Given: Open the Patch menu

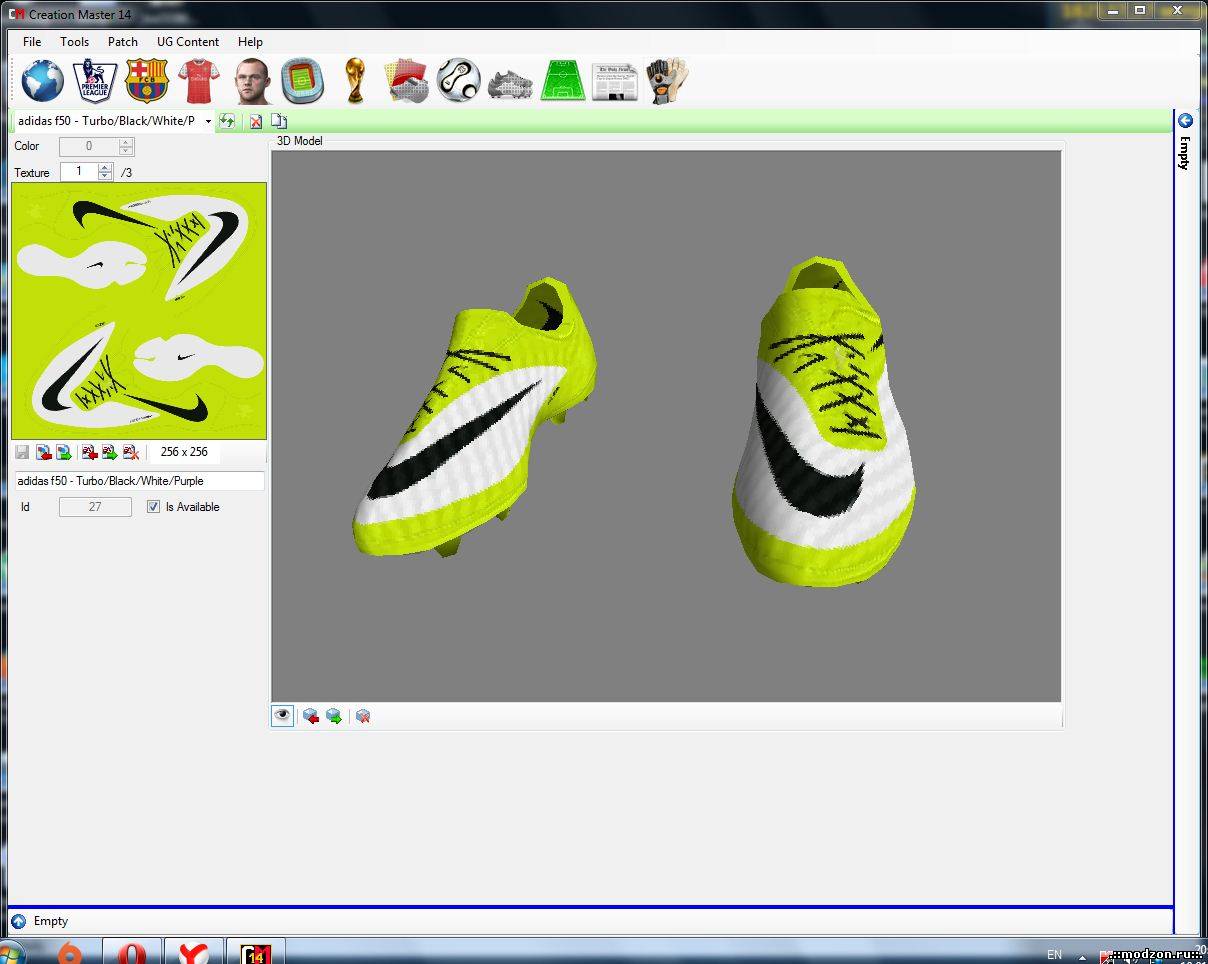Looking at the screenshot, I should [x=123, y=42].
